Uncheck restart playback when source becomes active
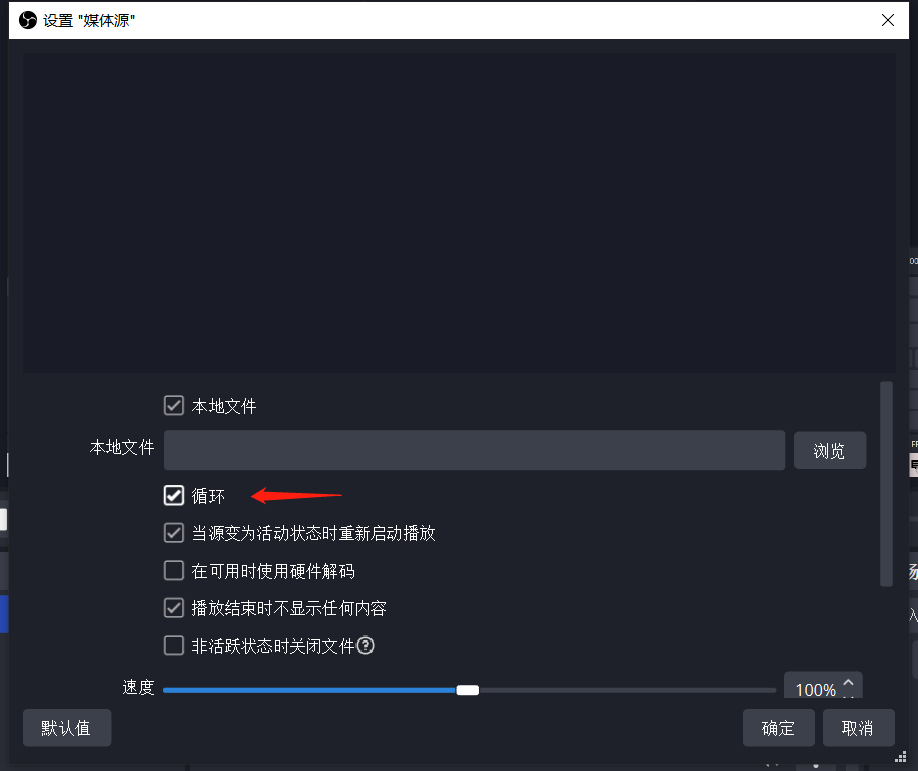The width and height of the screenshot is (918, 771). tap(173, 532)
